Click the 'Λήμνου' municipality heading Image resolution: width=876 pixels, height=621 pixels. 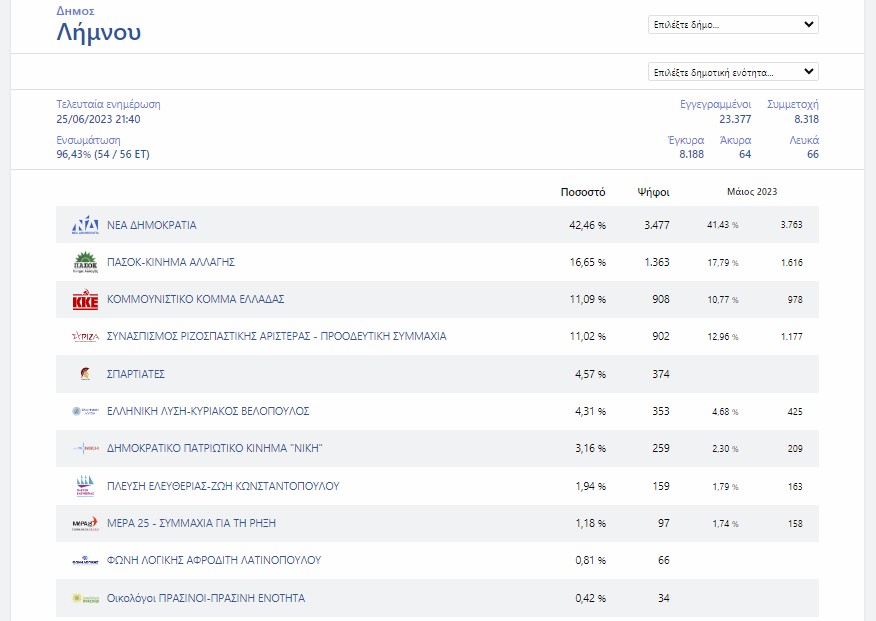click(98, 32)
